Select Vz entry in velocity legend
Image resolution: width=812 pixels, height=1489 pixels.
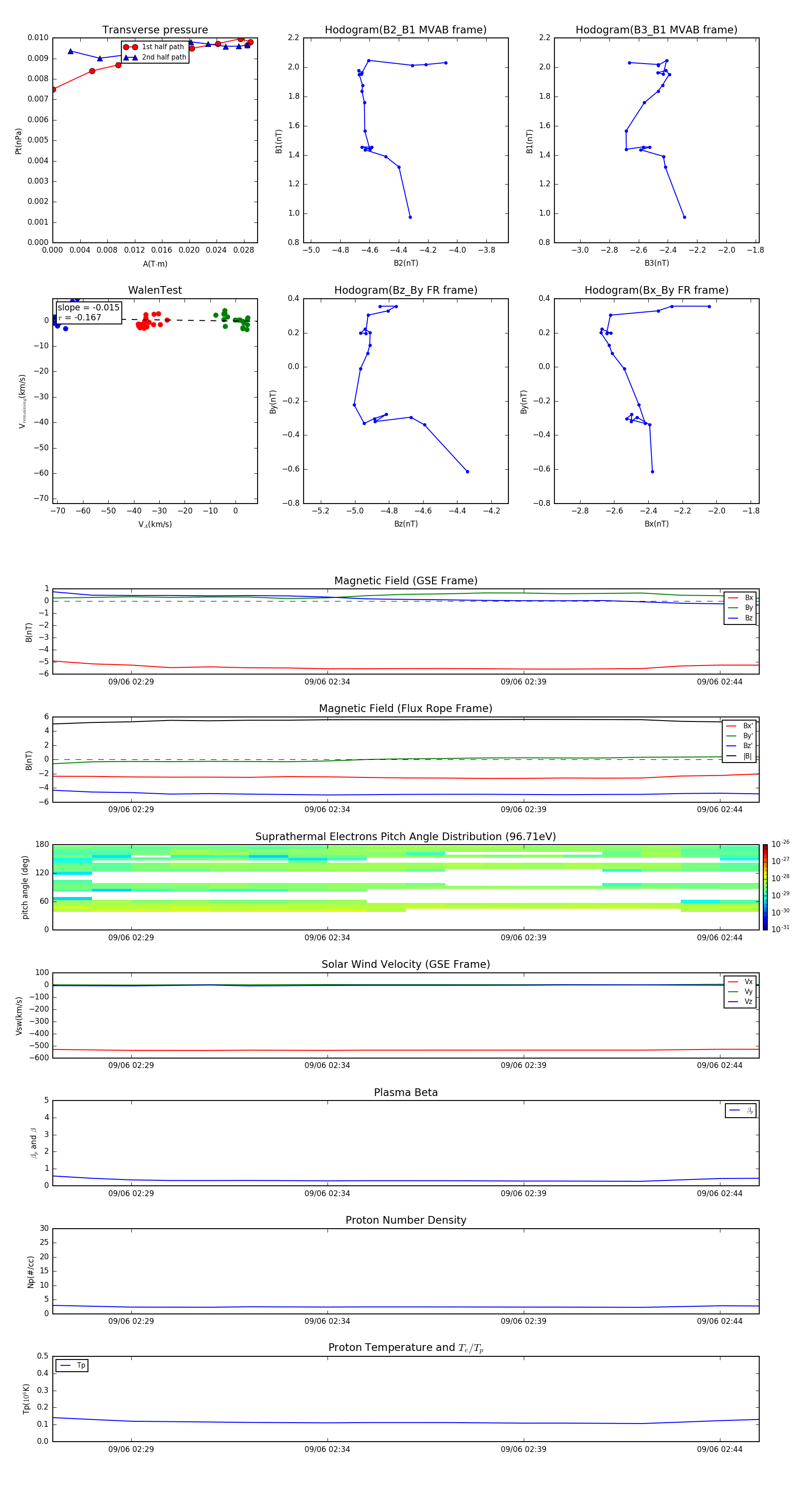point(740,1001)
